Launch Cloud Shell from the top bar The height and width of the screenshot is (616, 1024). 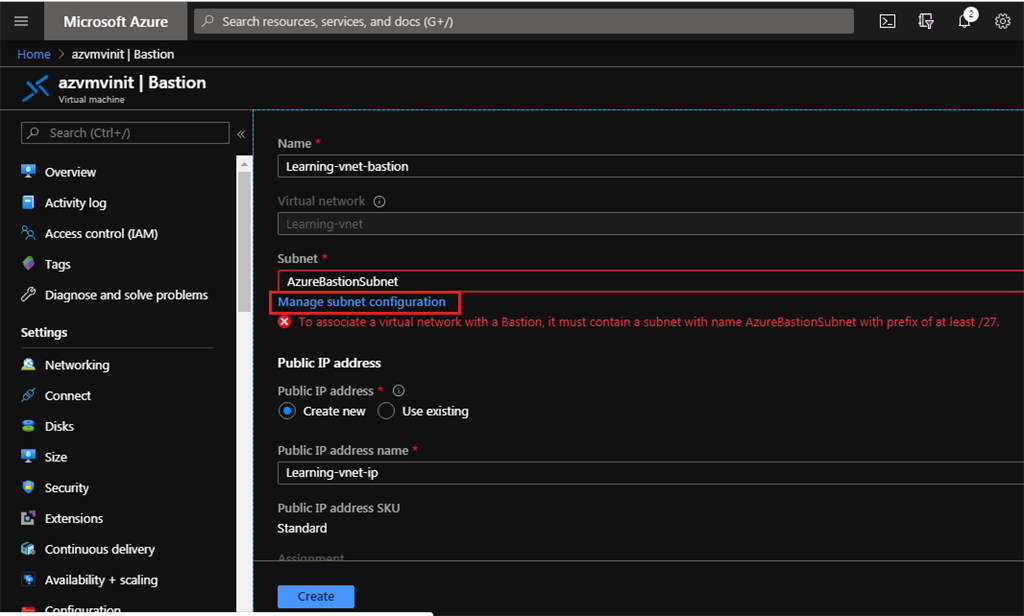click(887, 20)
